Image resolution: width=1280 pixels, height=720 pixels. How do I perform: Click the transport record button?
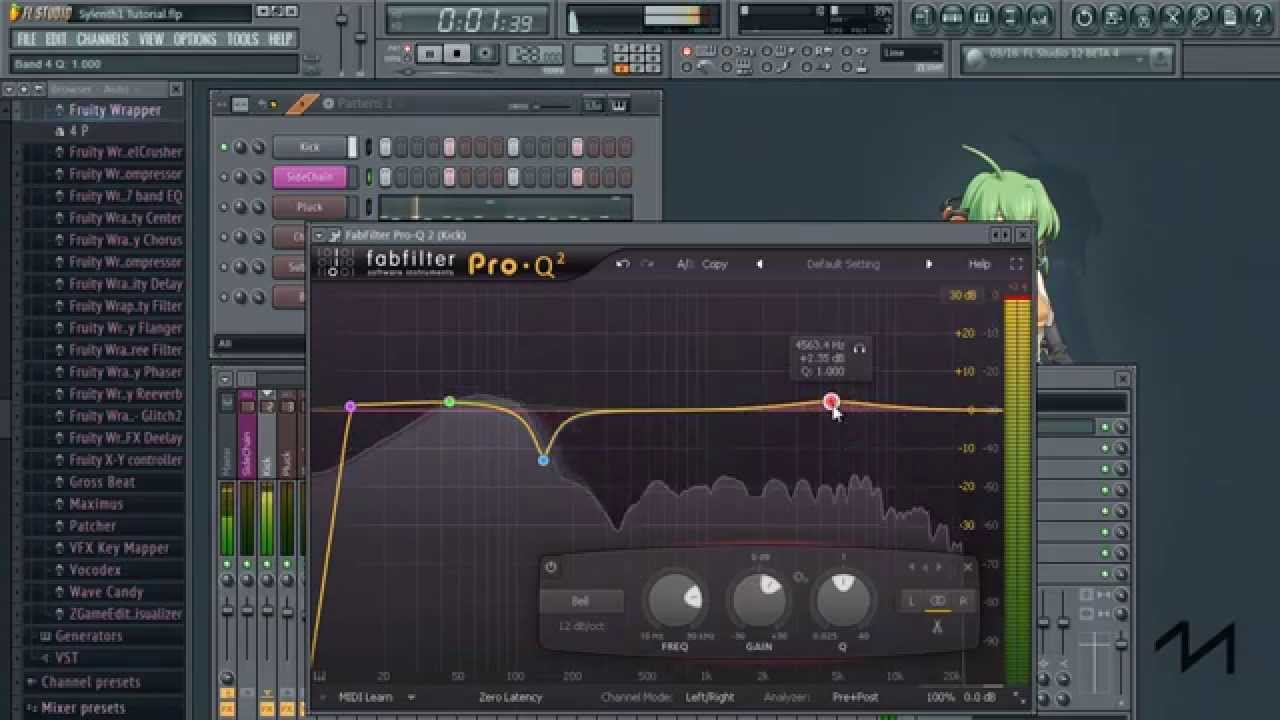click(x=485, y=54)
